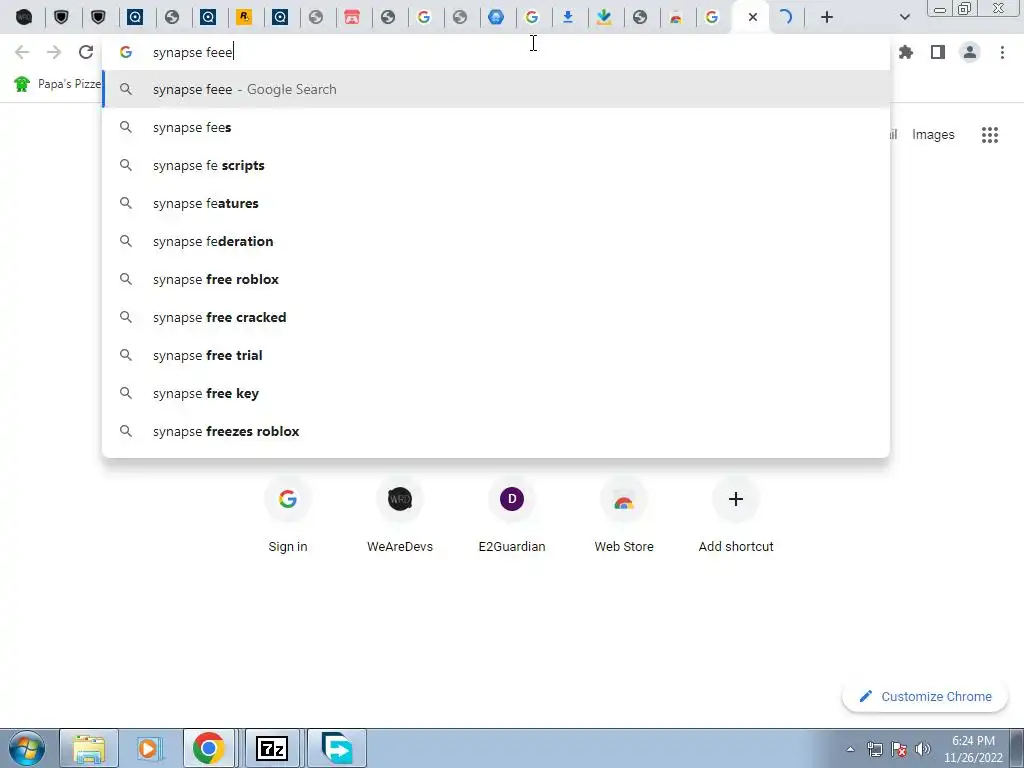Open a new tab with the plus button

(827, 18)
